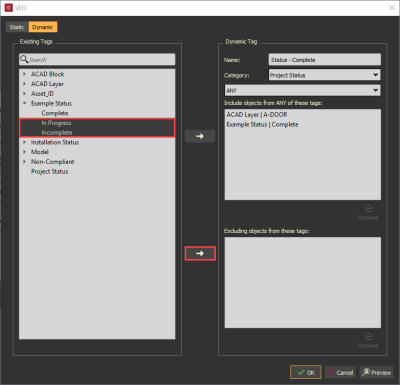
Task: Click the Name field containing Status - Complete
Action: pyautogui.click(x=324, y=60)
